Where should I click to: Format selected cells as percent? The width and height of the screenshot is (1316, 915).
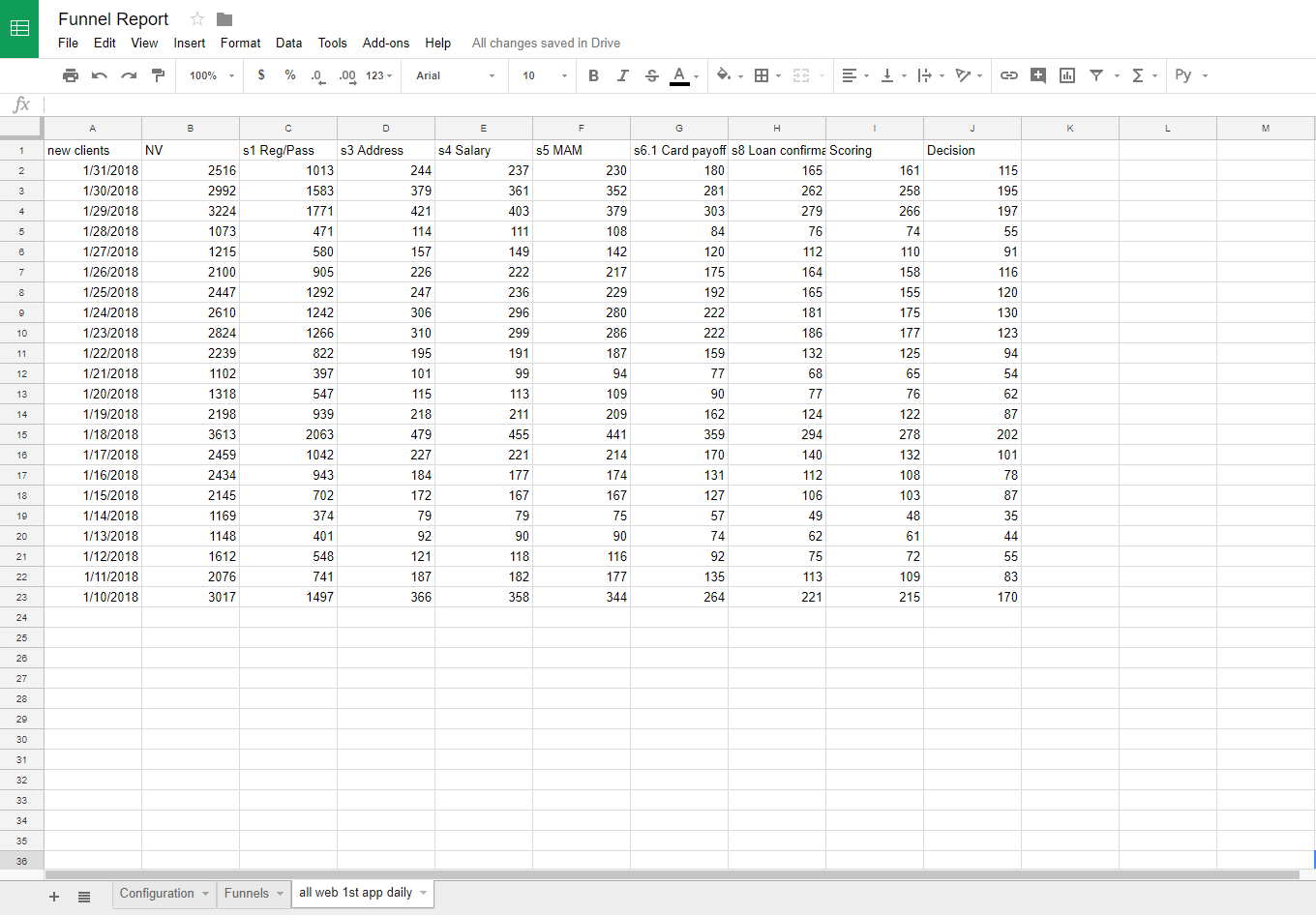[x=289, y=75]
